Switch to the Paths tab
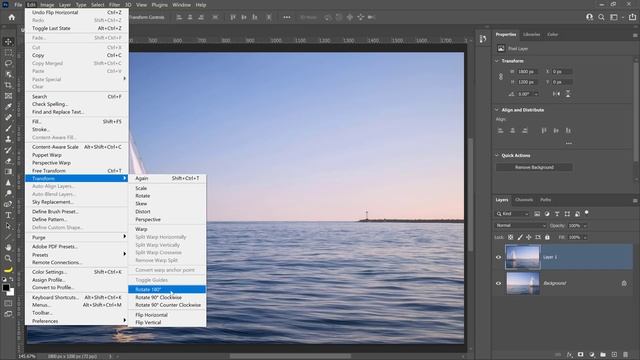Viewport: 640px width, 360px height. (546, 200)
